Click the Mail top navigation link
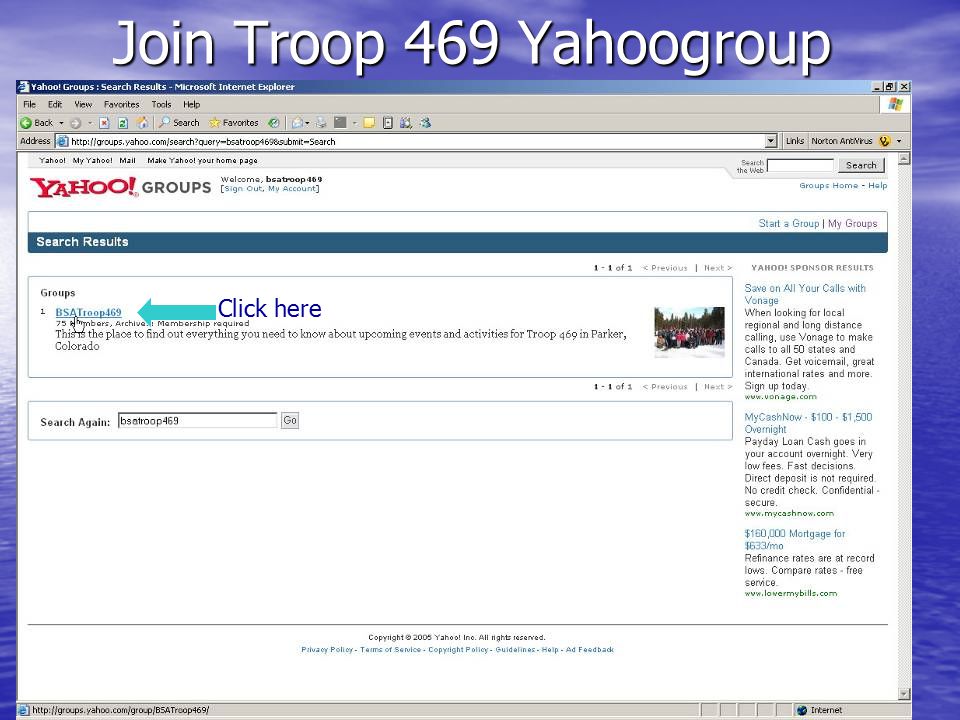 click(127, 160)
